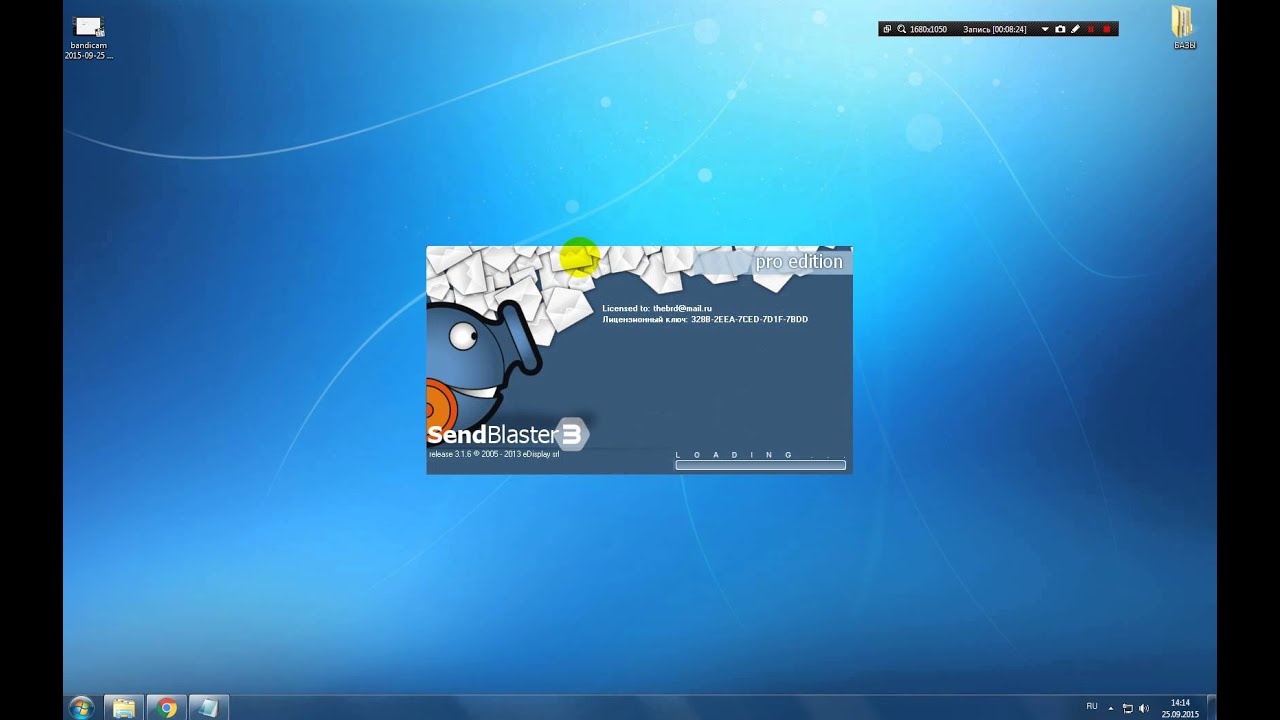Click the 1680x1050 resolution label
Screen dimensions: 1280x720
click(x=928, y=29)
